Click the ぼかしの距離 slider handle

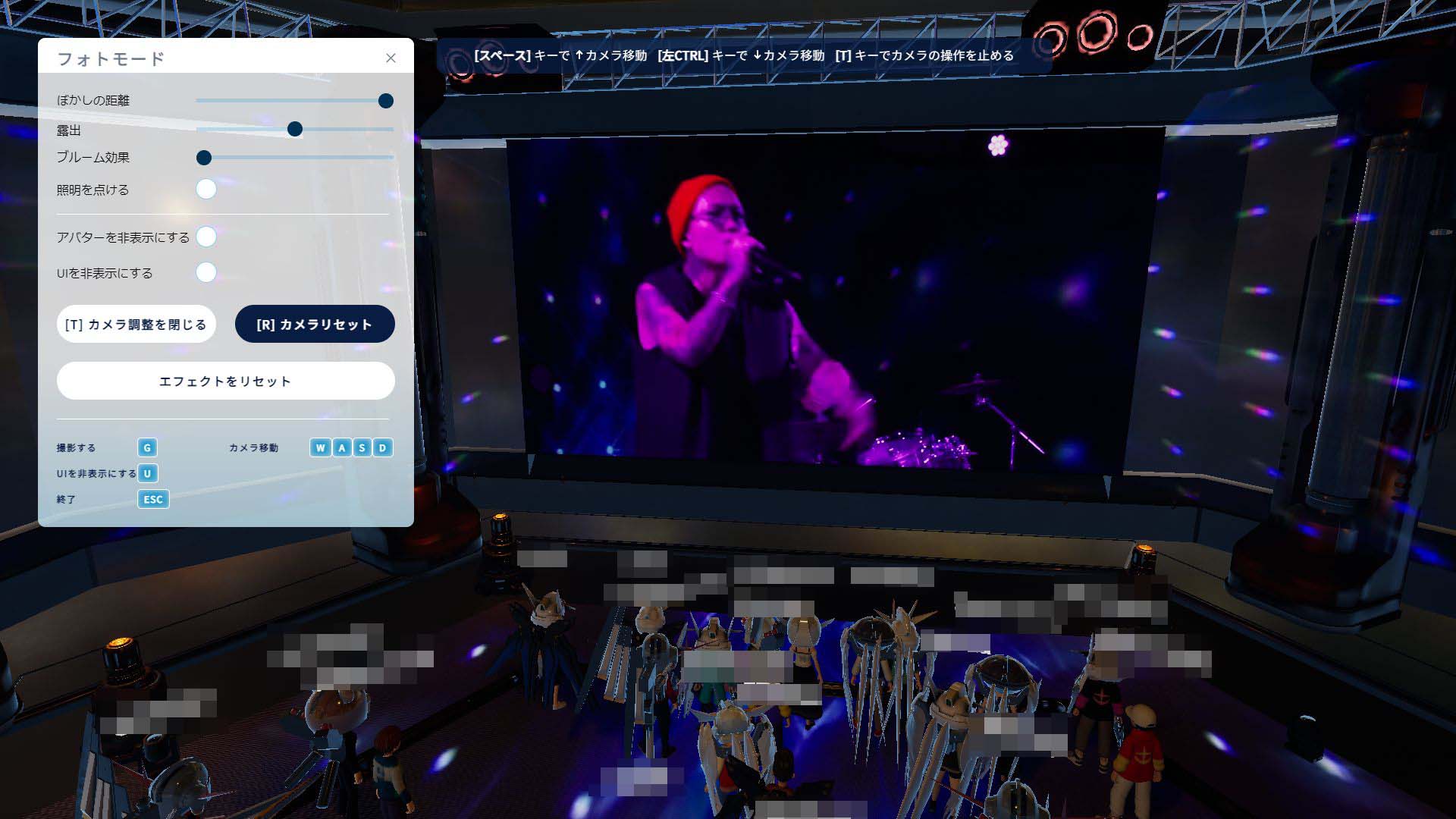385,101
